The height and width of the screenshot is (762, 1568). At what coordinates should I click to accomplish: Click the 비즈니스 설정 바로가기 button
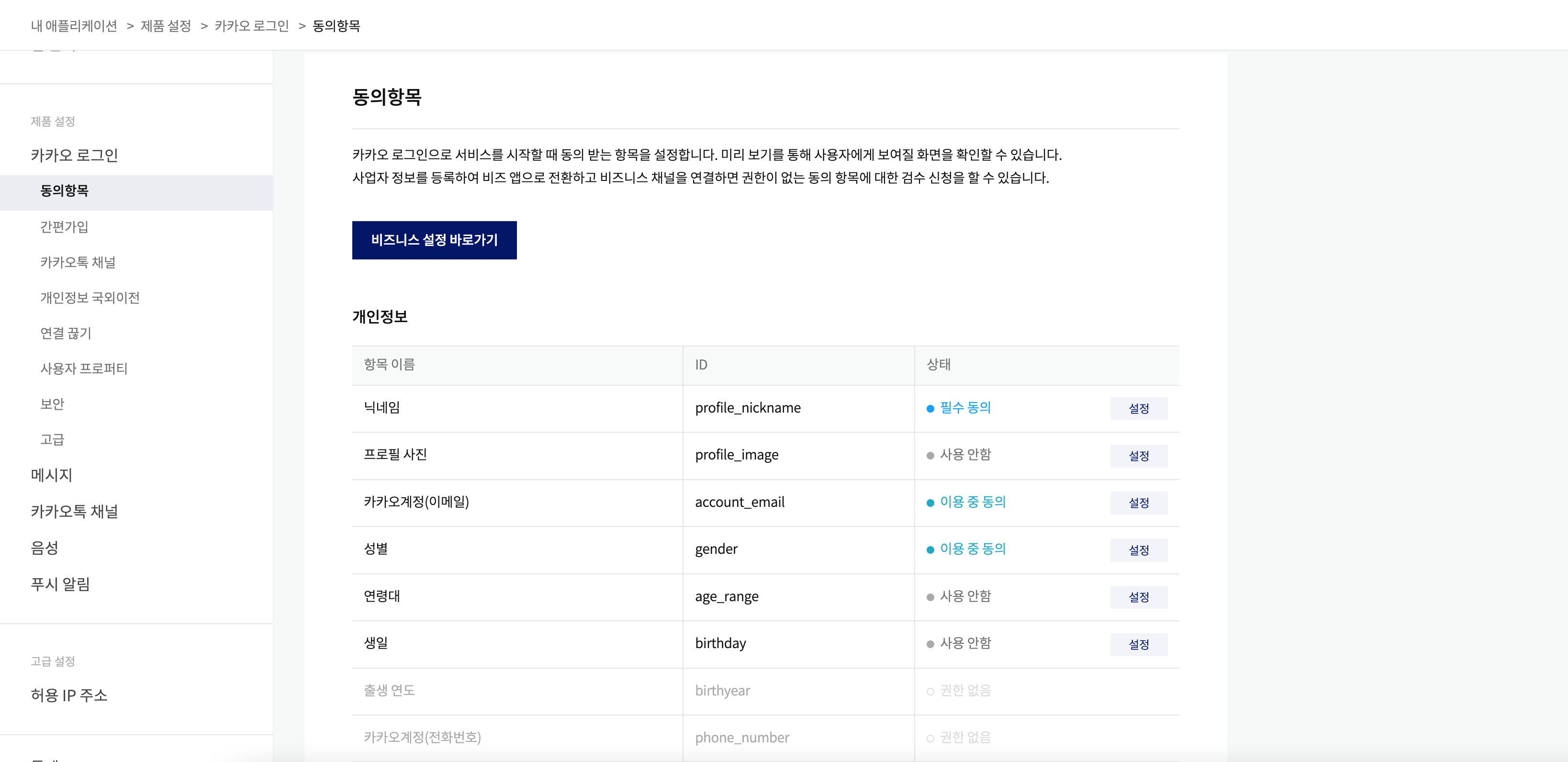434,240
